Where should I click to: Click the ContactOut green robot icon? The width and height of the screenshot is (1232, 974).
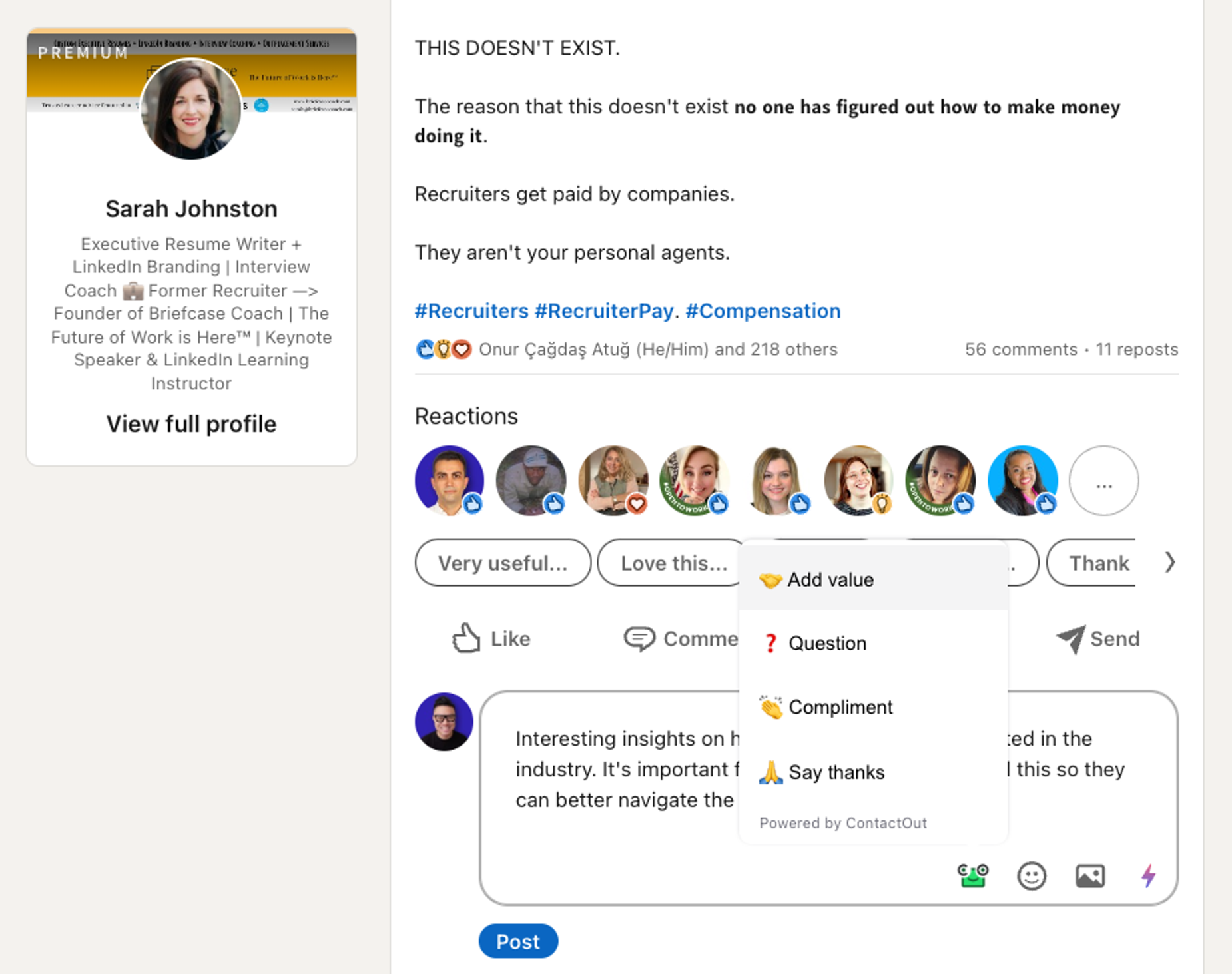tap(972, 876)
